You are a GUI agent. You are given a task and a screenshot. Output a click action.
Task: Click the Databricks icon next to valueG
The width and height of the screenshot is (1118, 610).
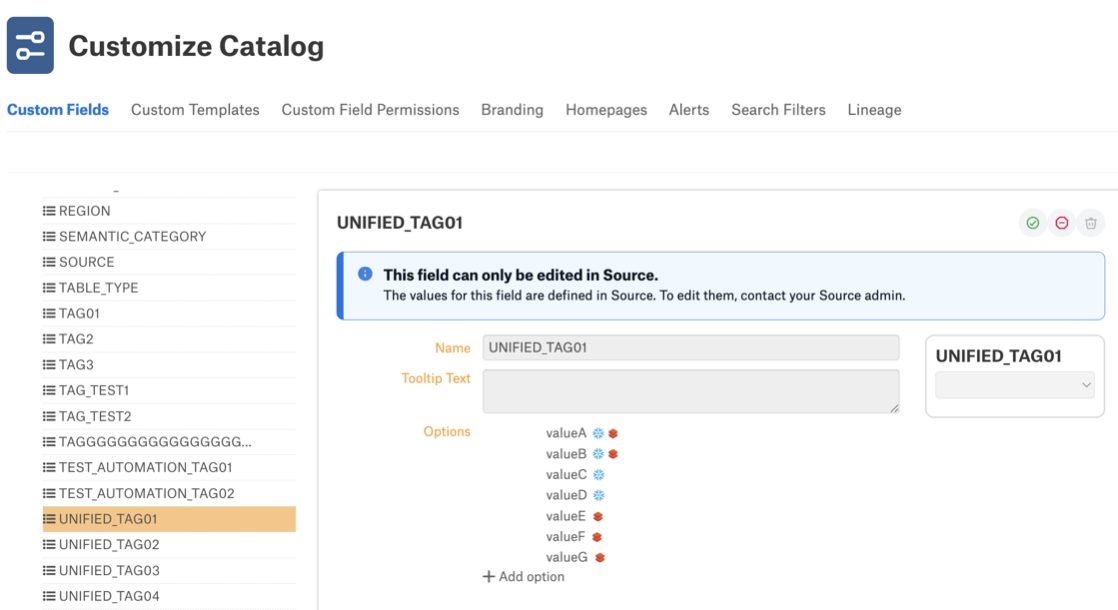600,558
